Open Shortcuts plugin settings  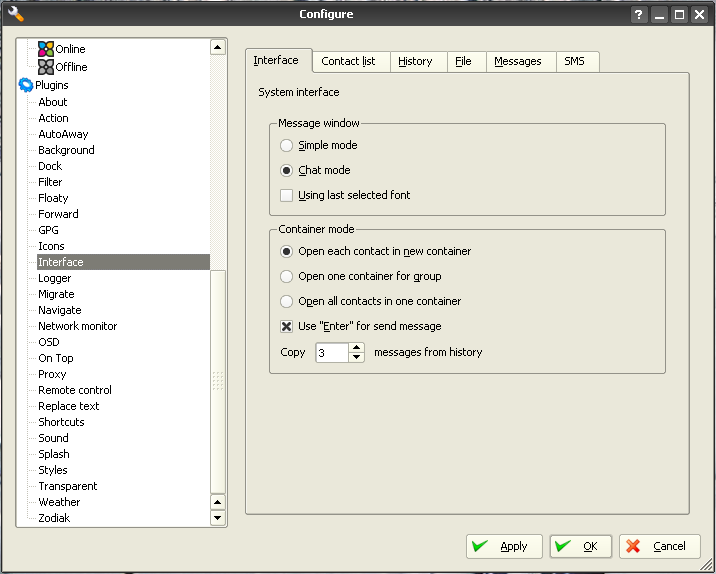61,422
